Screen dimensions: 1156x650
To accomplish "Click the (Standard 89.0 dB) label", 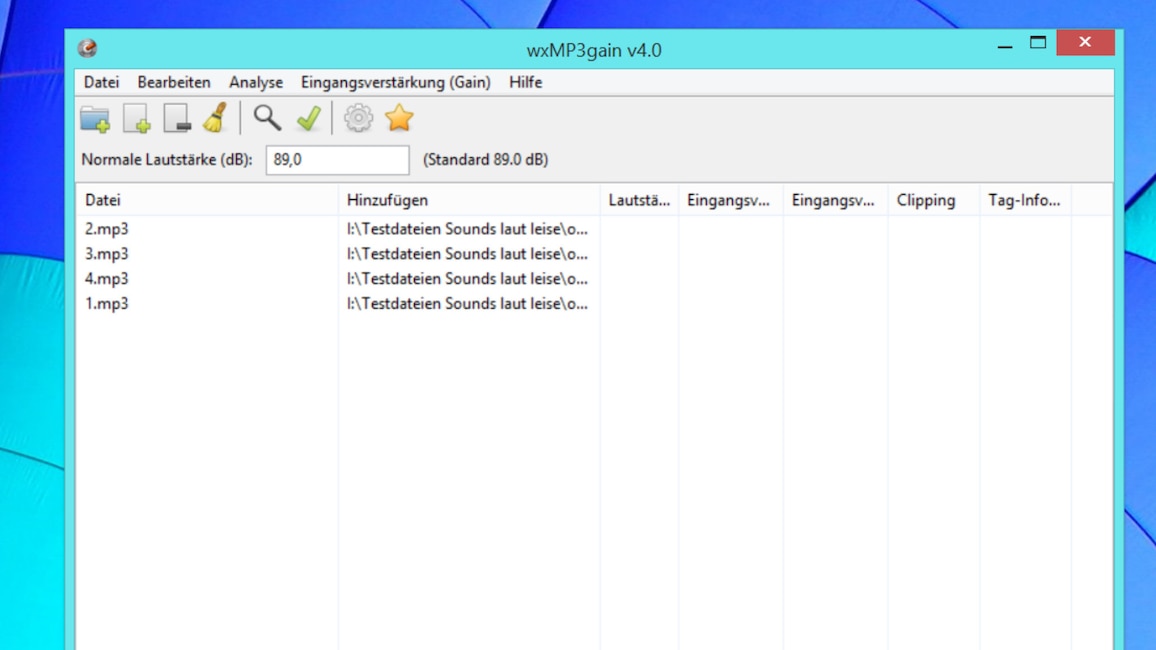I will 485,160.
